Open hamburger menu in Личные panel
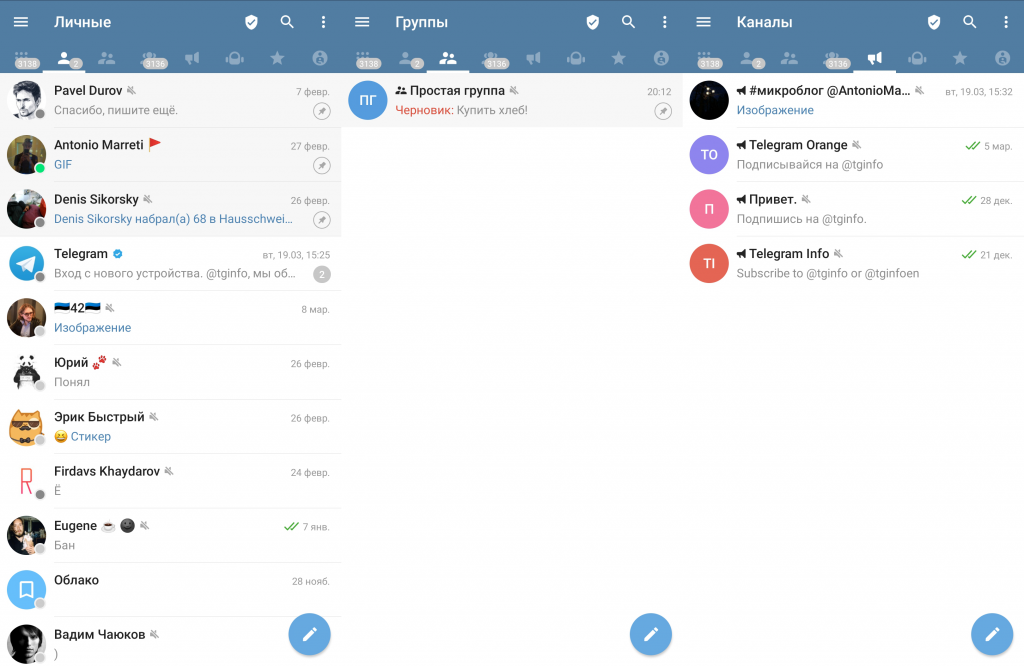This screenshot has height=666, width=1024. pos(21,22)
